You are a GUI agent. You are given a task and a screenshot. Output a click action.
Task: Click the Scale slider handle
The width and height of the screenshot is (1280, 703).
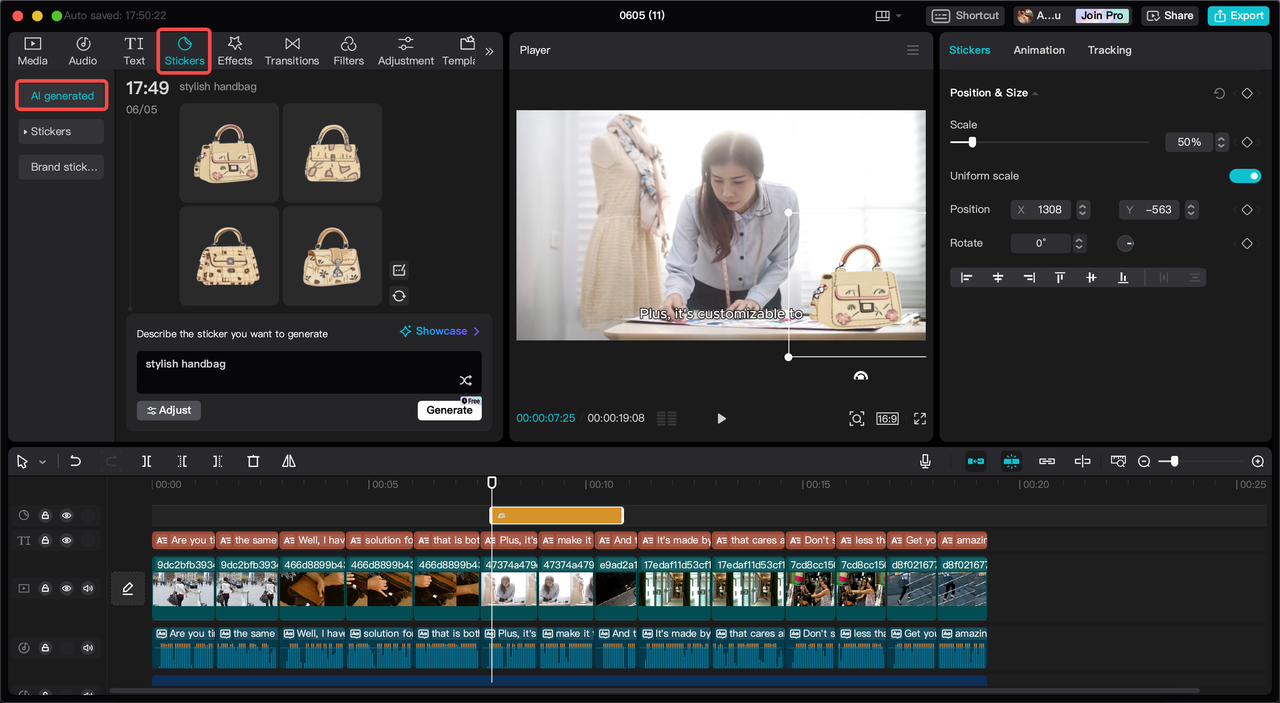pos(972,143)
